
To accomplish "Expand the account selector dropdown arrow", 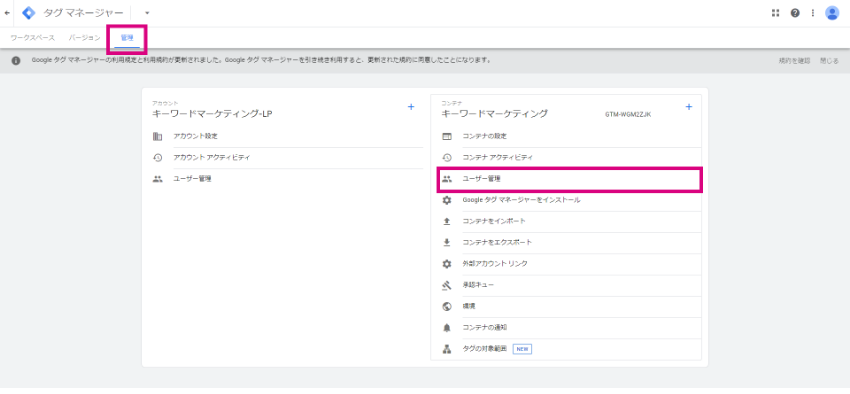I will [x=147, y=13].
